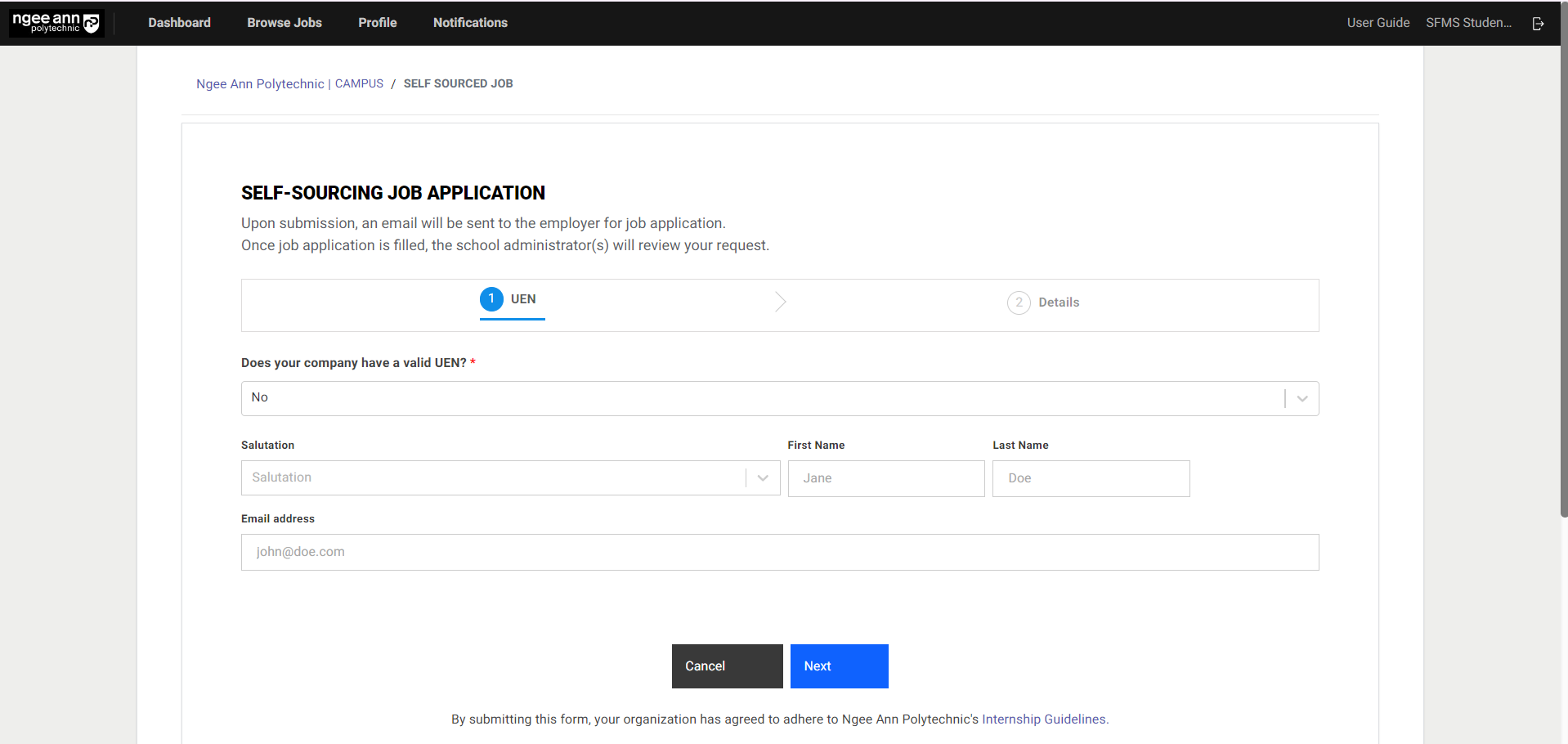View Notifications from the top bar
The image size is (1568, 744).
tap(470, 23)
